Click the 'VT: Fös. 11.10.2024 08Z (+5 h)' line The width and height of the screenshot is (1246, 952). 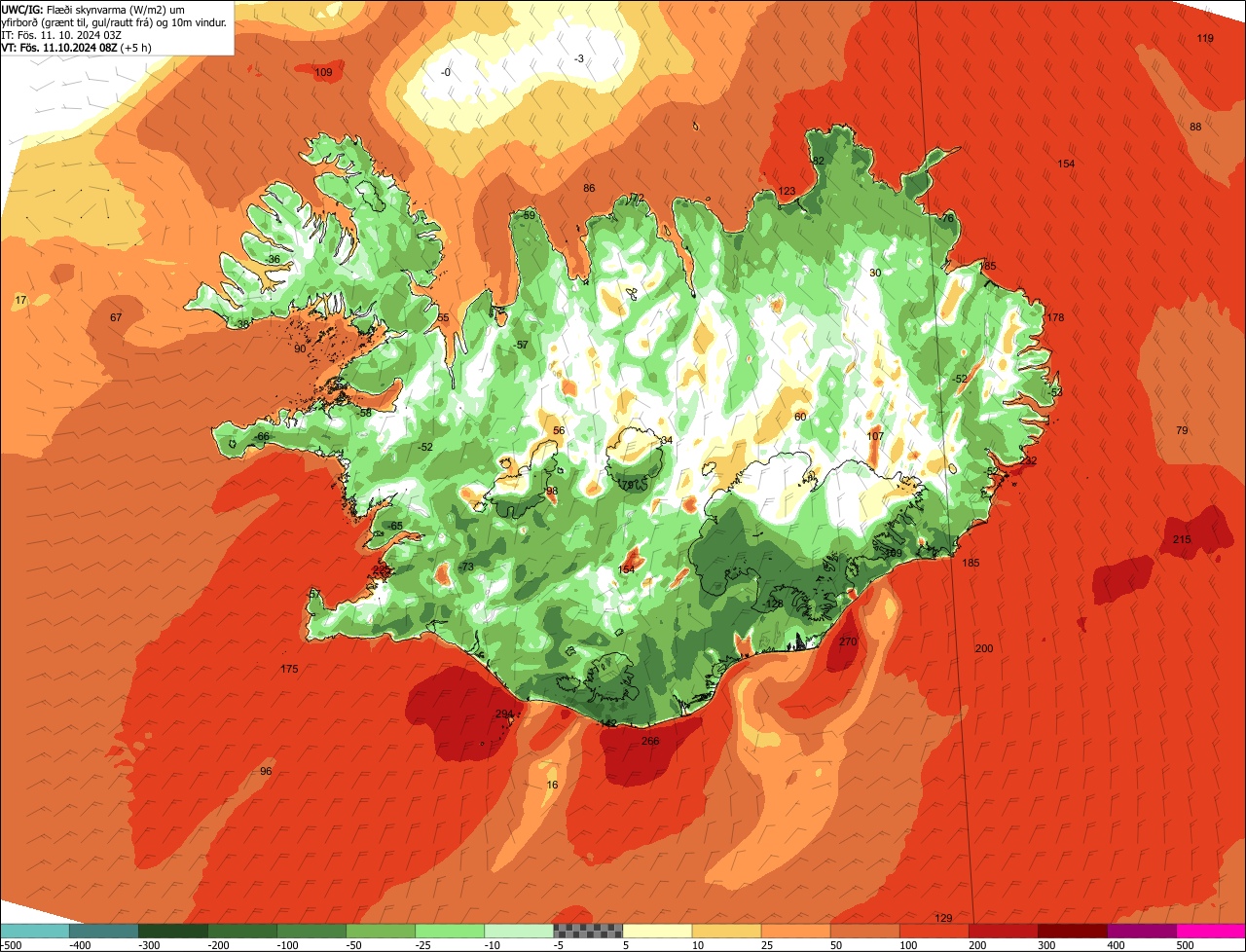[77, 47]
